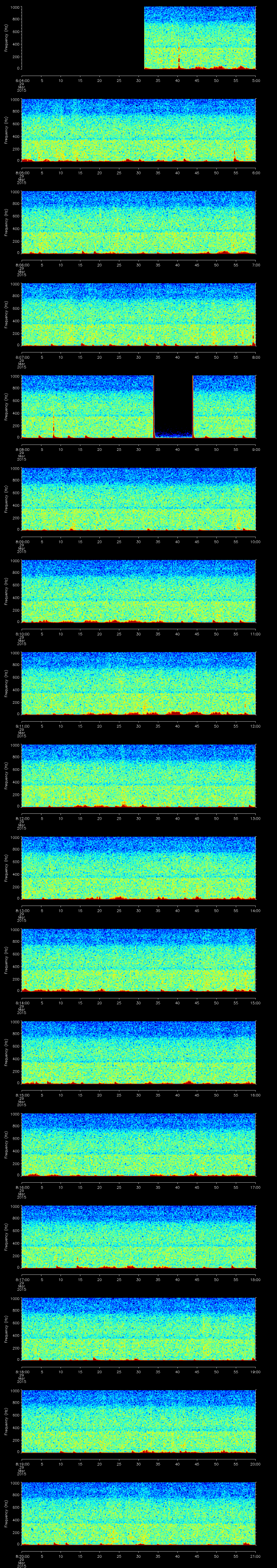Click the 8:19:00 start time label
The width and height of the screenshot is (277, 1568).
[21, 1463]
